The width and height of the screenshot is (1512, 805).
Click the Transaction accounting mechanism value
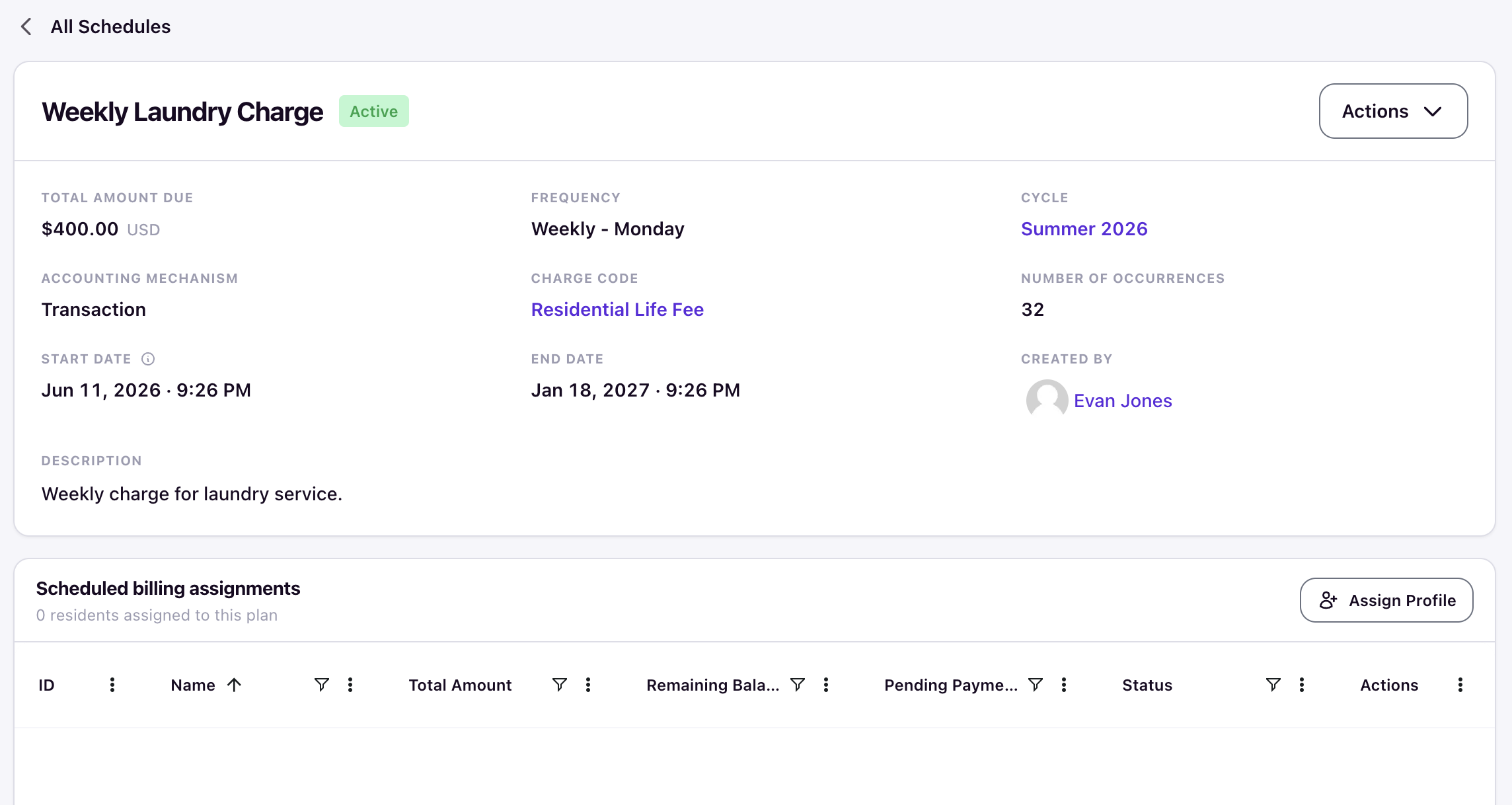pyautogui.click(x=94, y=309)
